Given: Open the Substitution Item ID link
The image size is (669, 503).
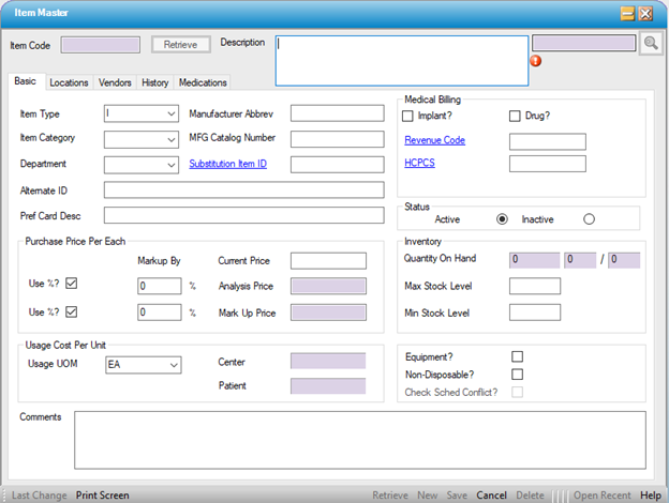Looking at the screenshot, I should [x=228, y=164].
